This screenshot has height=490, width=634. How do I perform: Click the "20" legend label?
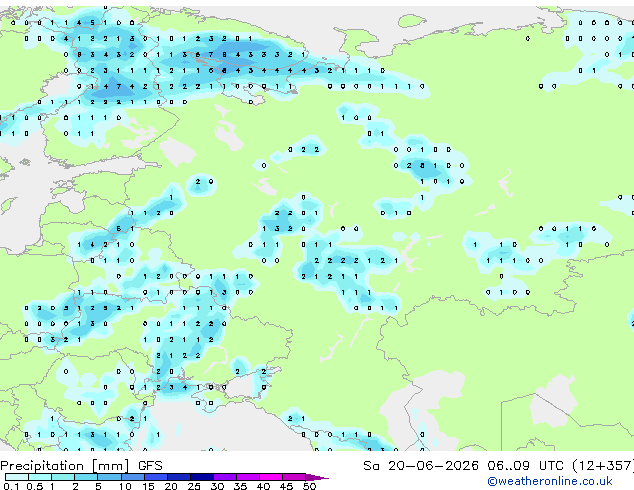(171, 486)
